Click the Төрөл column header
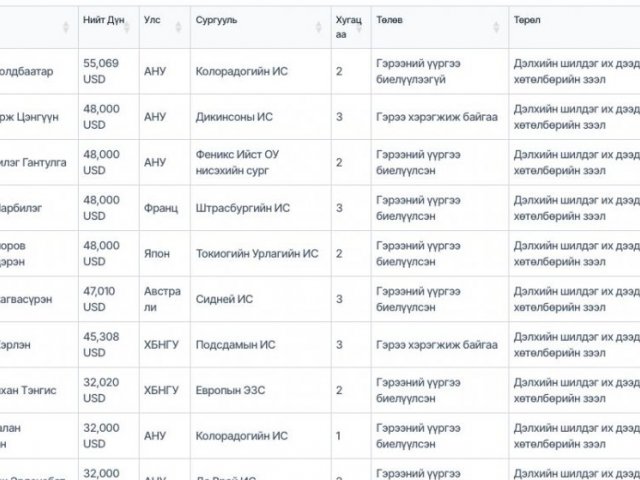The height and width of the screenshot is (480, 640). (x=527, y=20)
